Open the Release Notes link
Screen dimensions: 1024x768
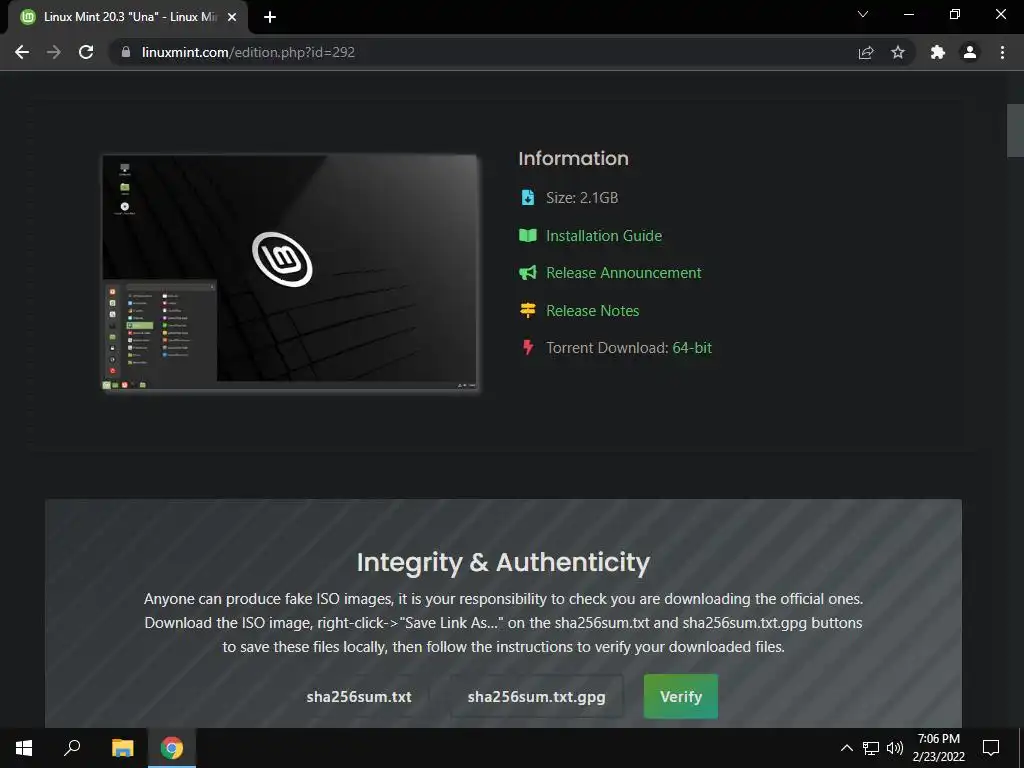pos(592,311)
